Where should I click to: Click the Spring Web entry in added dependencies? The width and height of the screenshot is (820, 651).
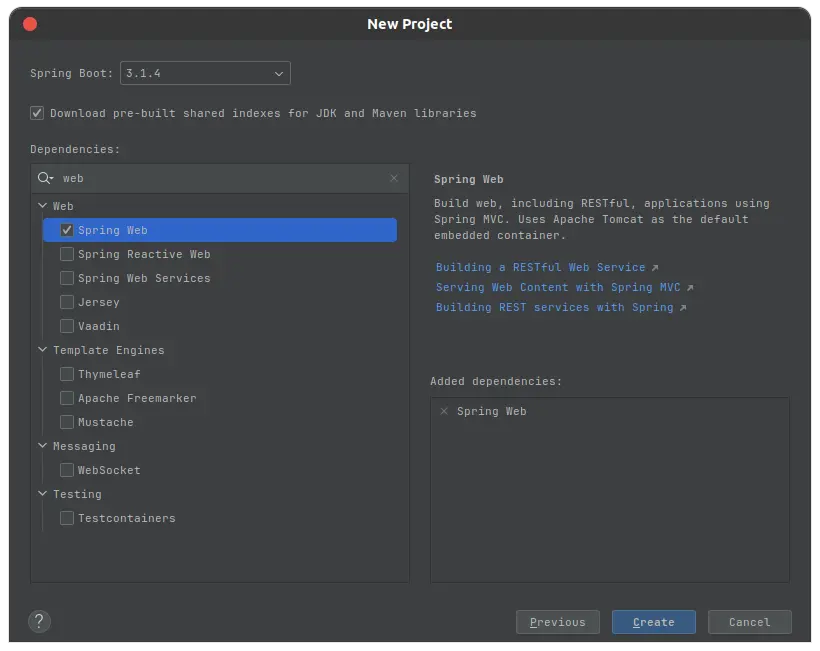492,411
